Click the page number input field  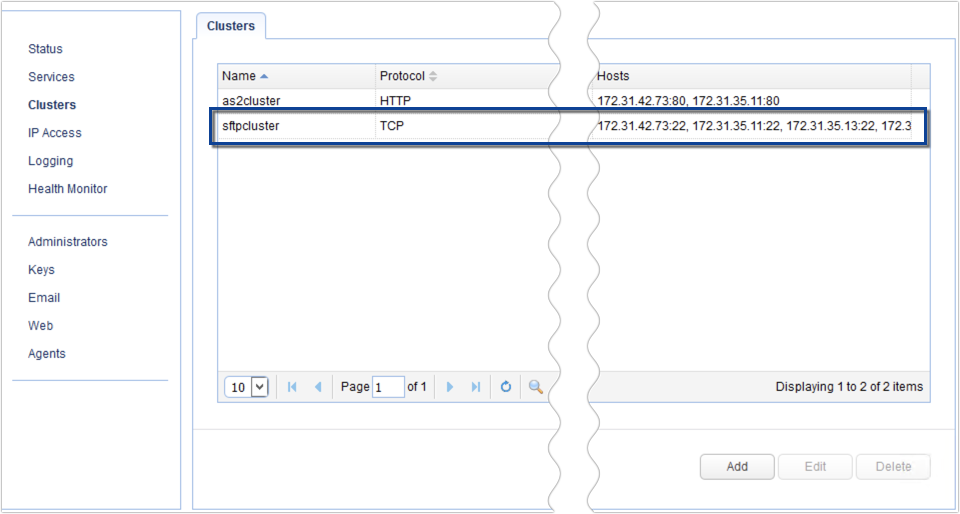[388, 387]
